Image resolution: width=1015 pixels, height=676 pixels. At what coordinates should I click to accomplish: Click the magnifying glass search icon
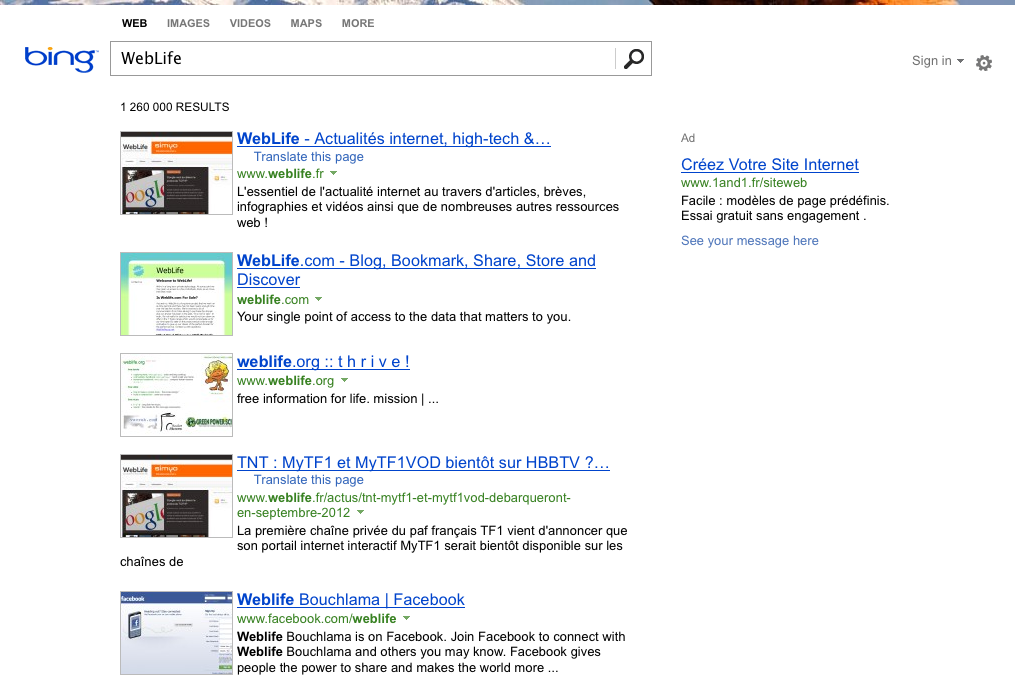[x=633, y=59]
